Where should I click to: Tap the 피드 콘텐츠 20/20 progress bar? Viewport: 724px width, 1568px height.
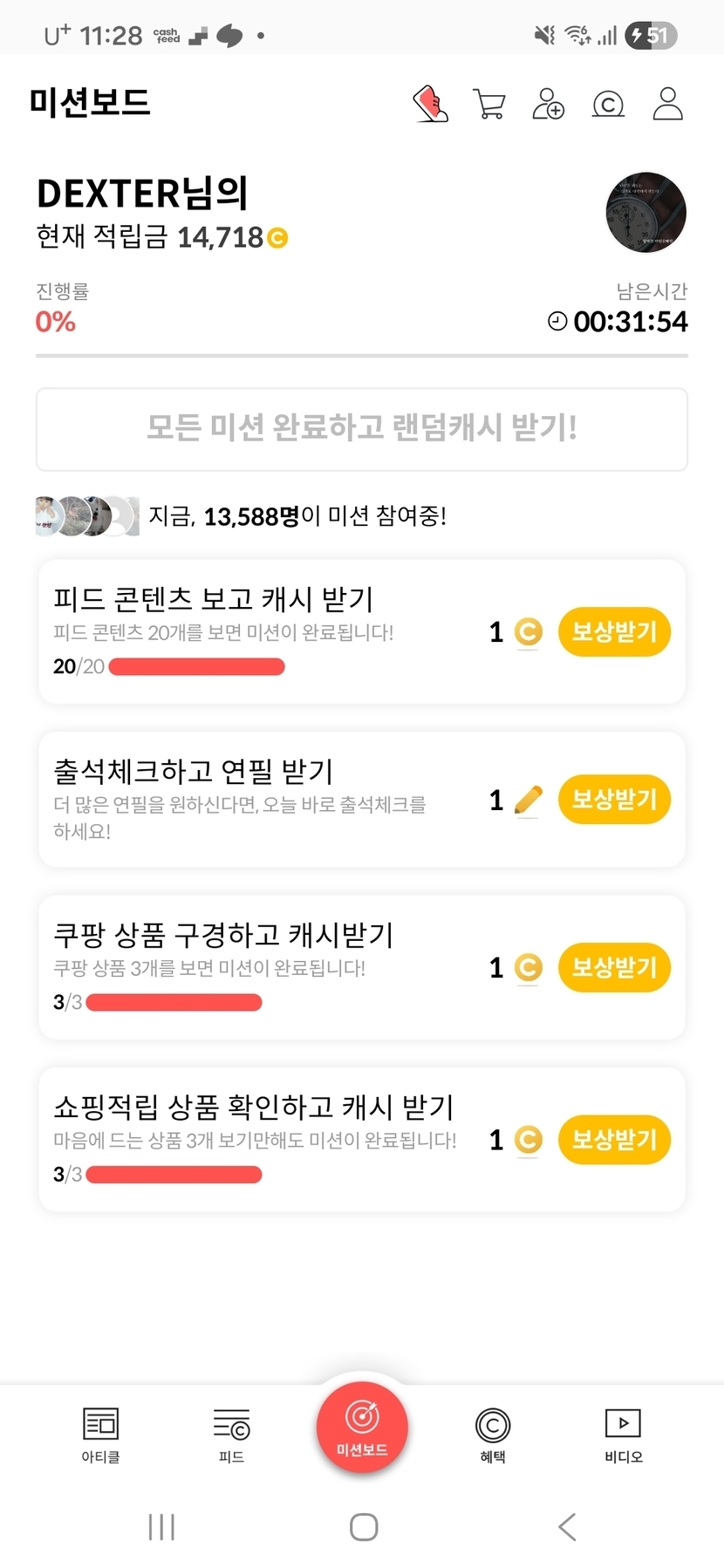(x=197, y=667)
